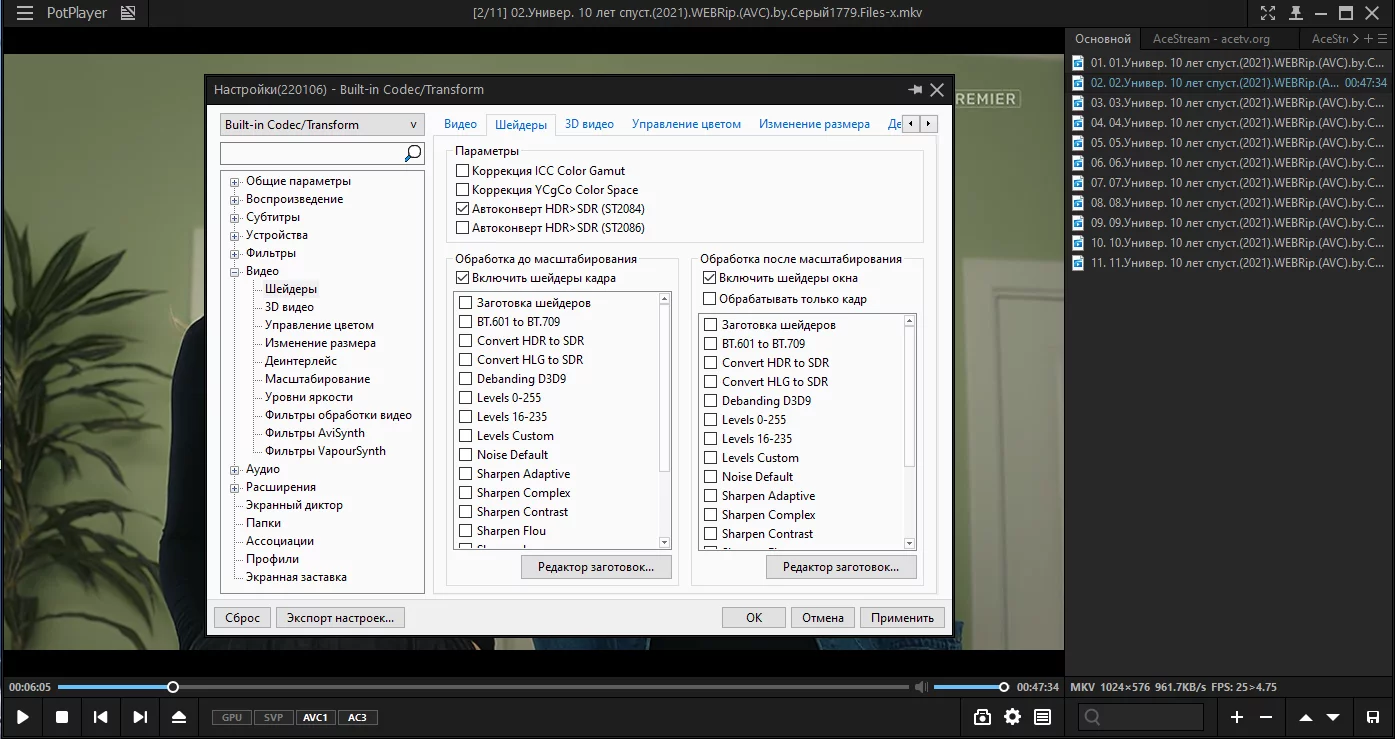Enable Коррекция ICC Color Gamut checkbox
The image size is (1395, 739).
(463, 171)
